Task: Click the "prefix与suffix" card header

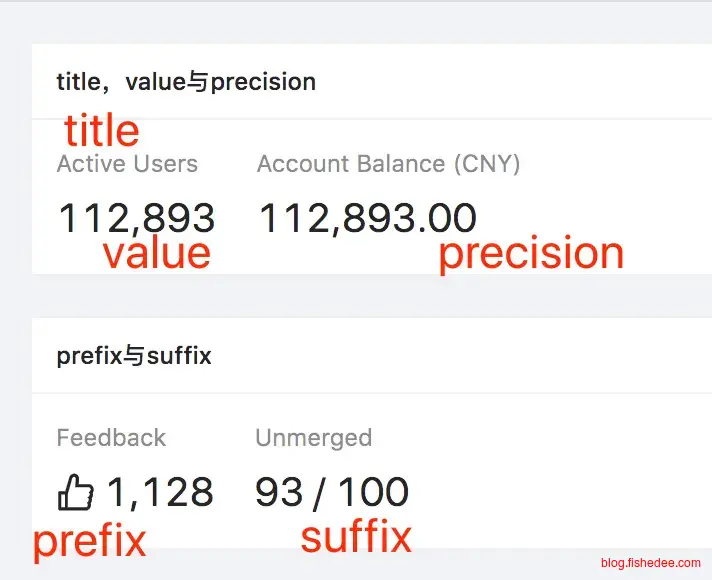Action: tap(134, 355)
